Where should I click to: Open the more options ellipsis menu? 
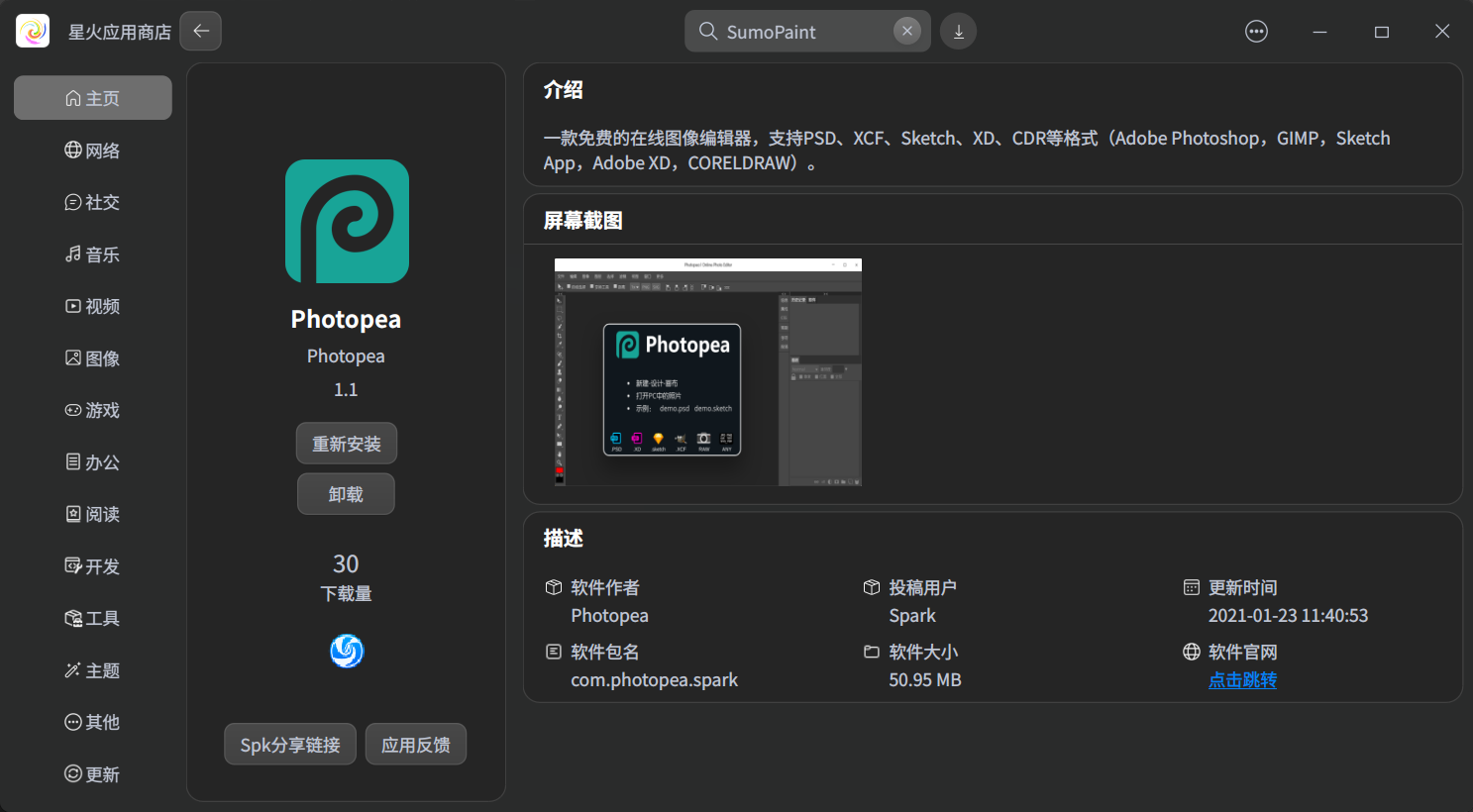click(1256, 31)
